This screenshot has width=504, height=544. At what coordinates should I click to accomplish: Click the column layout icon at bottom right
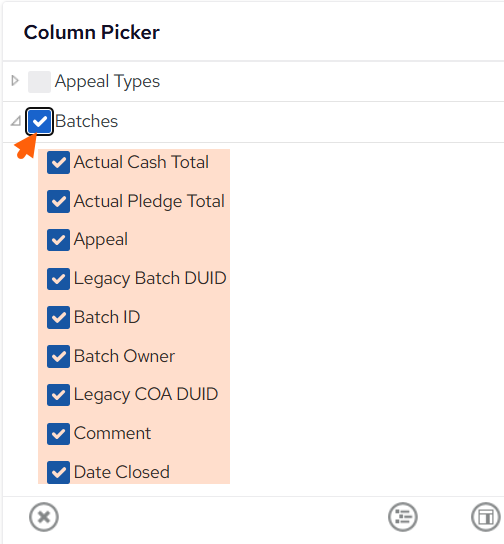(x=486, y=517)
